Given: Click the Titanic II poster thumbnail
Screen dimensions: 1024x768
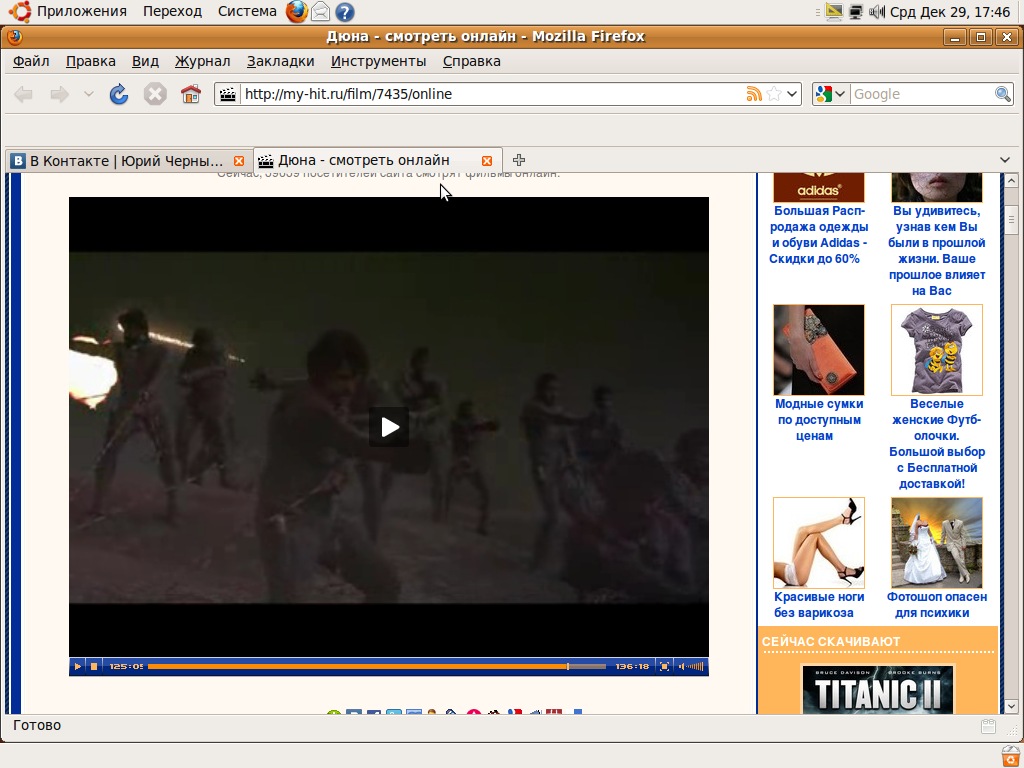Looking at the screenshot, I should pos(877,690).
